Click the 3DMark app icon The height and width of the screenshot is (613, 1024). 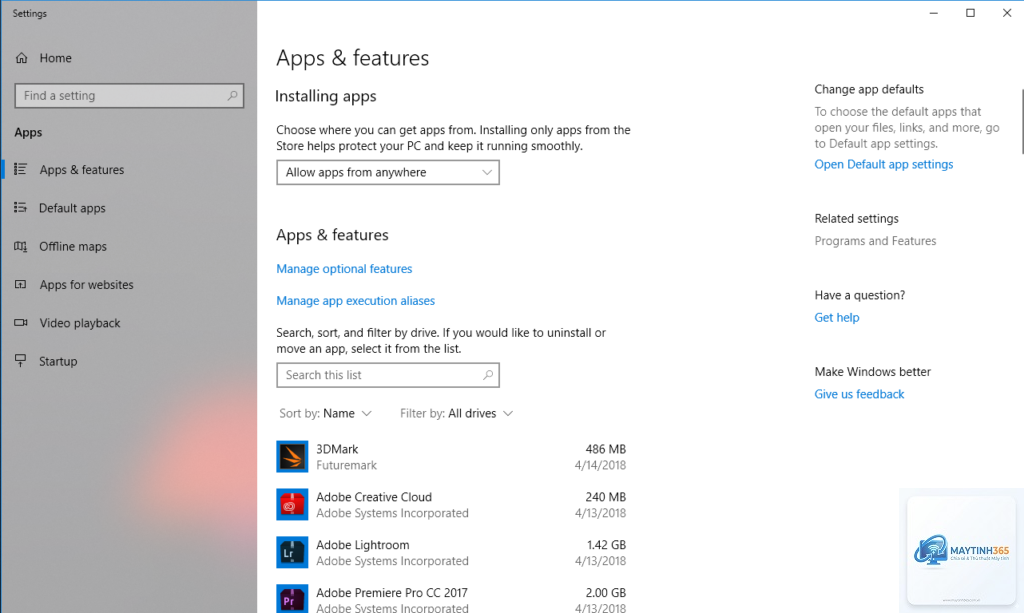[x=292, y=456]
